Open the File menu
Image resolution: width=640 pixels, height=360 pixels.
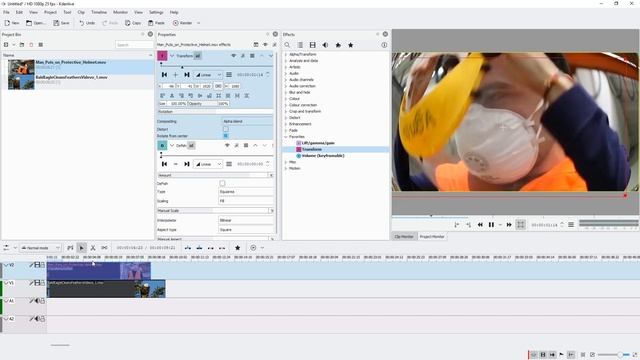point(6,12)
